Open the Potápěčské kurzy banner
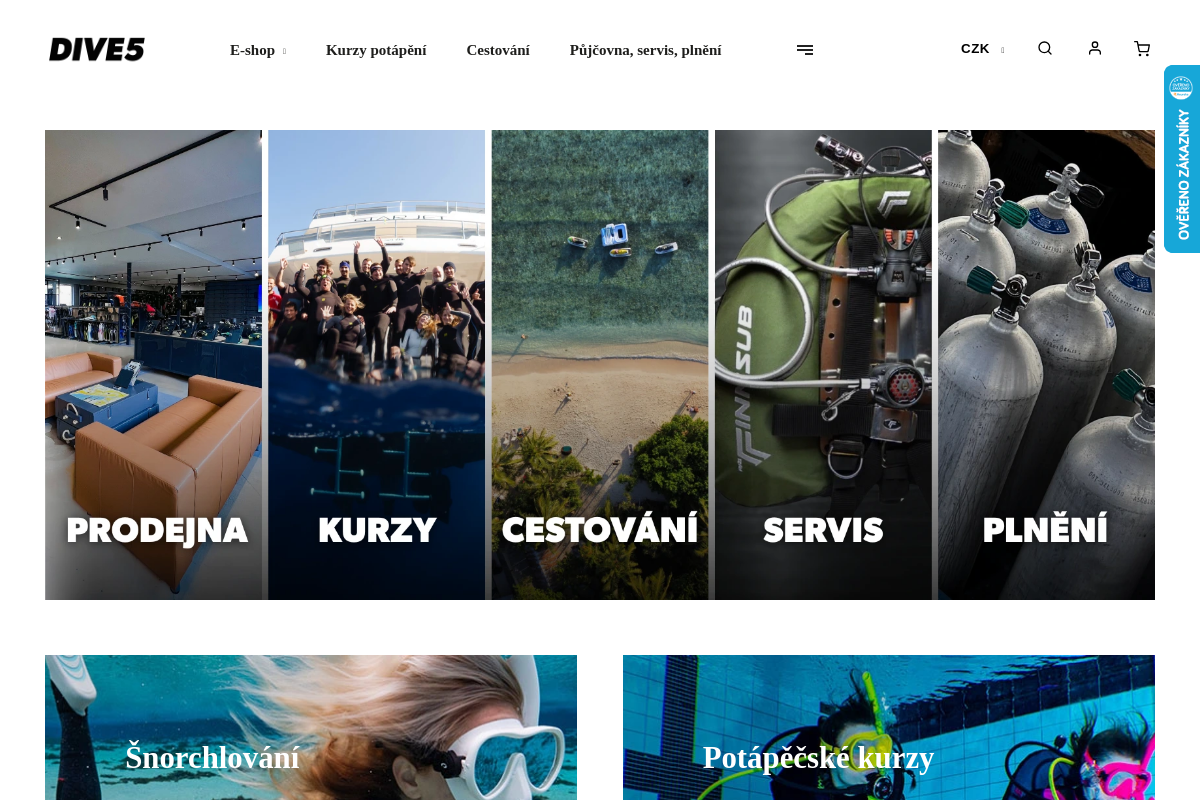Viewport: 1200px width, 800px height. (889, 727)
